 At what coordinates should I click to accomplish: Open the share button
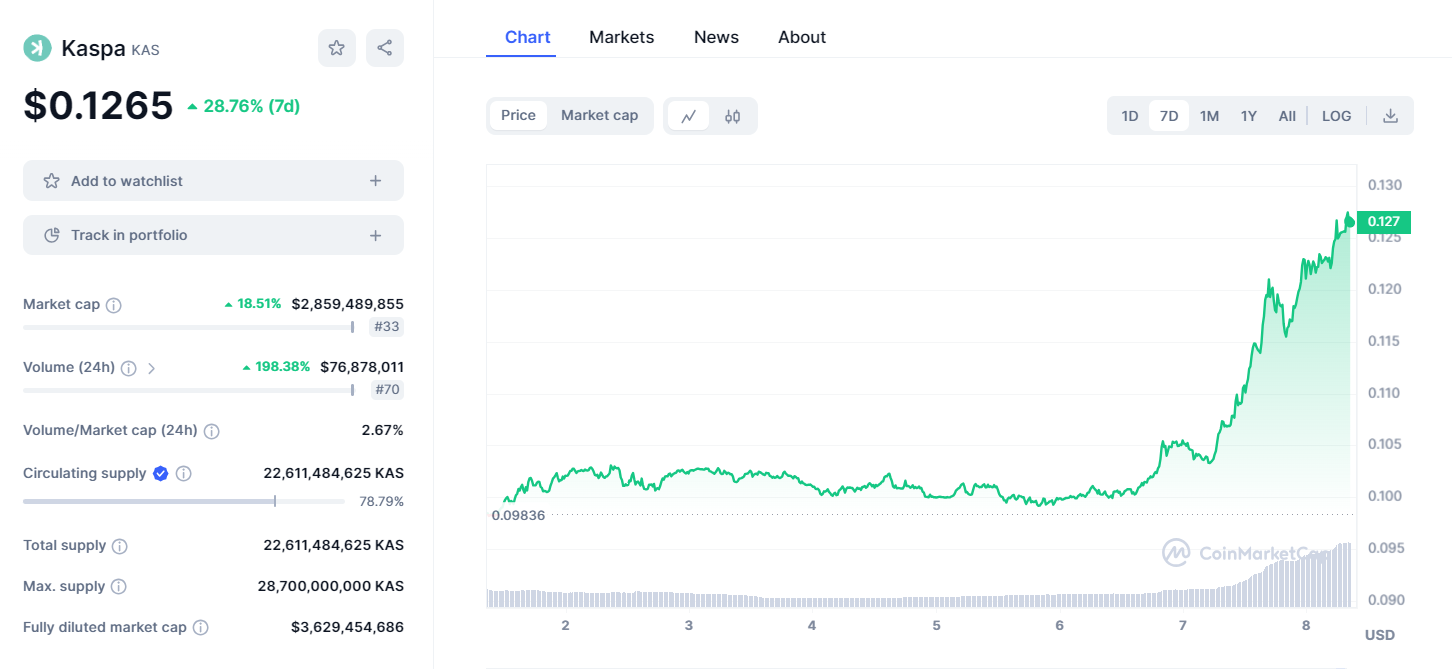385,48
